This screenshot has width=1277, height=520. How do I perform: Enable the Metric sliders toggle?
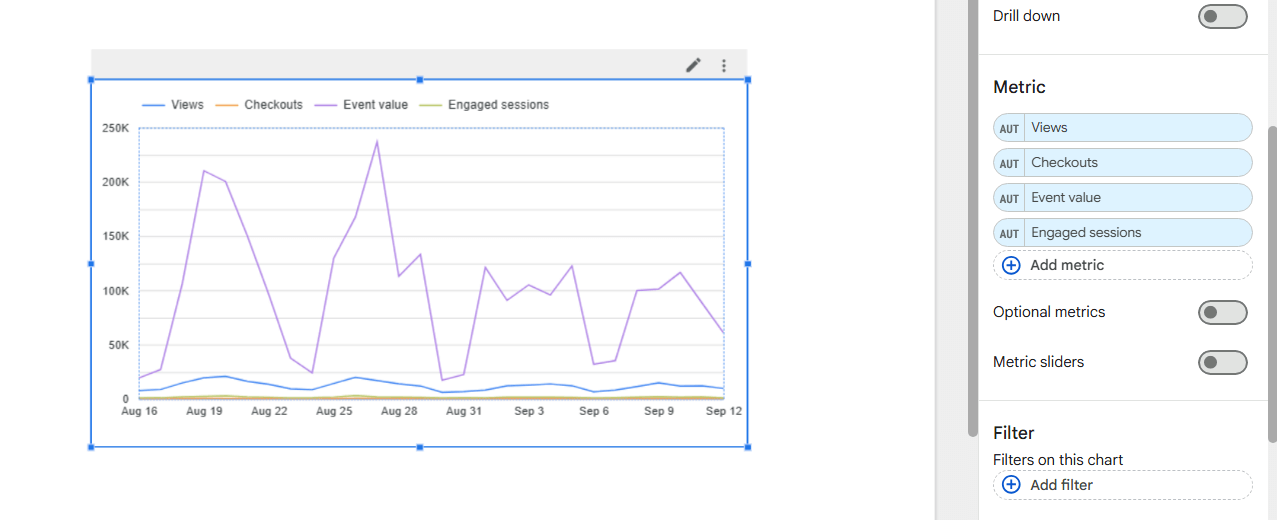click(x=1222, y=362)
